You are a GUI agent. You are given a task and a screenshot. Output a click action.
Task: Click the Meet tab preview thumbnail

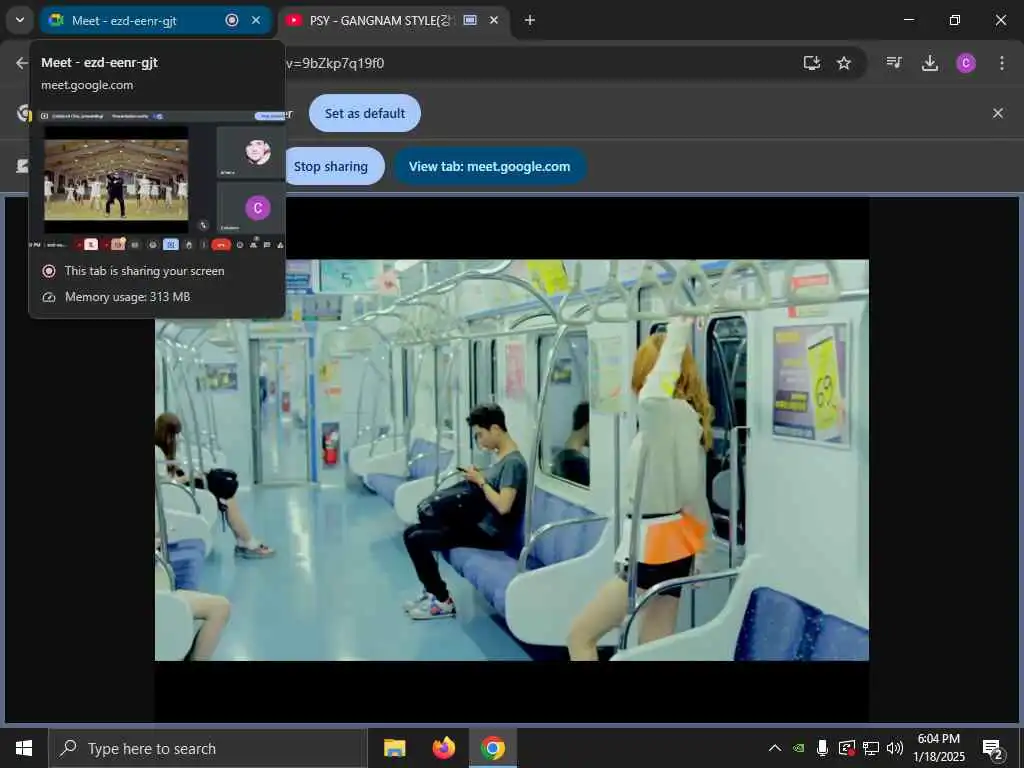[157, 181]
